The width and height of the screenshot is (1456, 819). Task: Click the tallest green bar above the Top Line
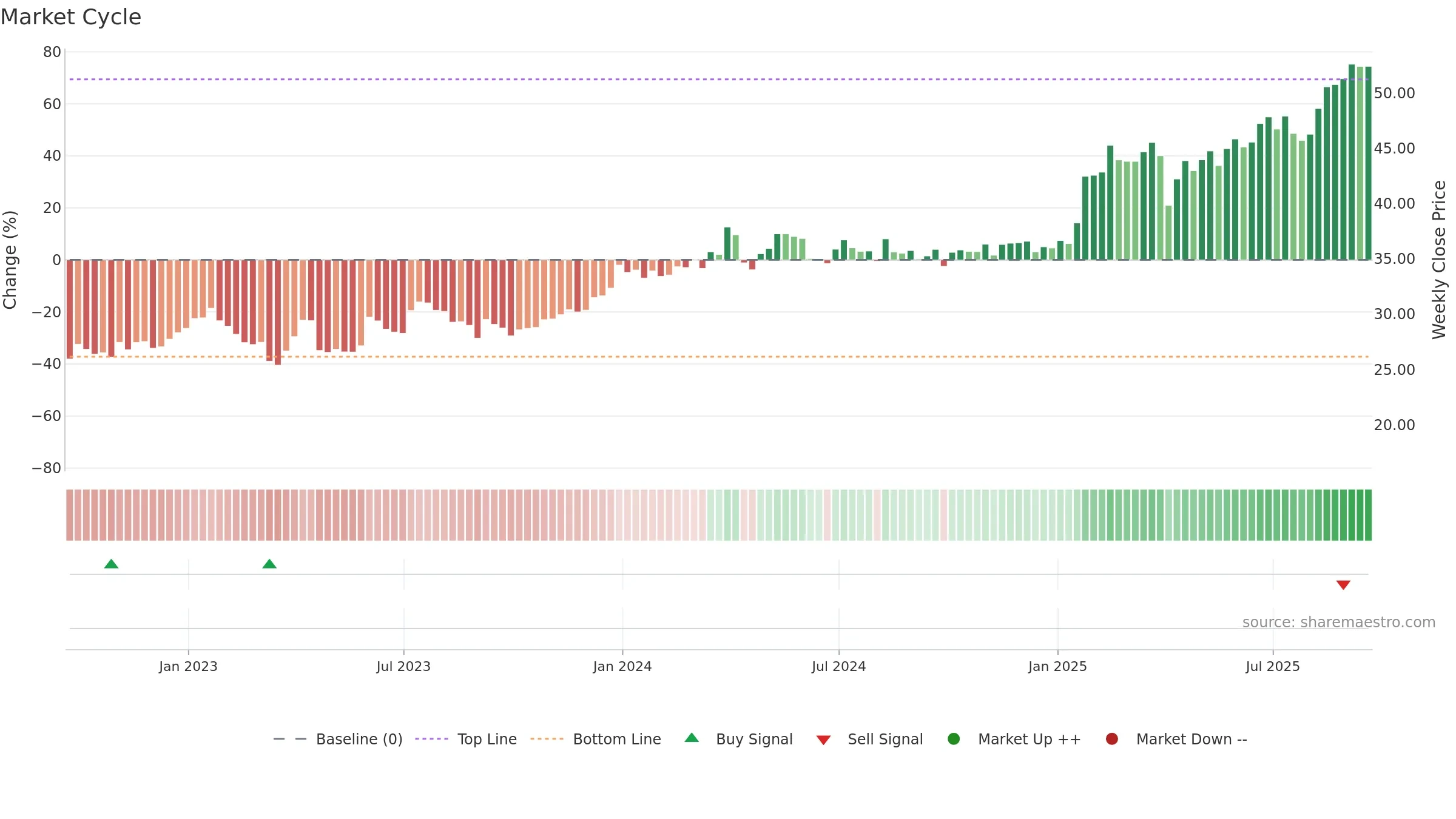coord(1352,162)
